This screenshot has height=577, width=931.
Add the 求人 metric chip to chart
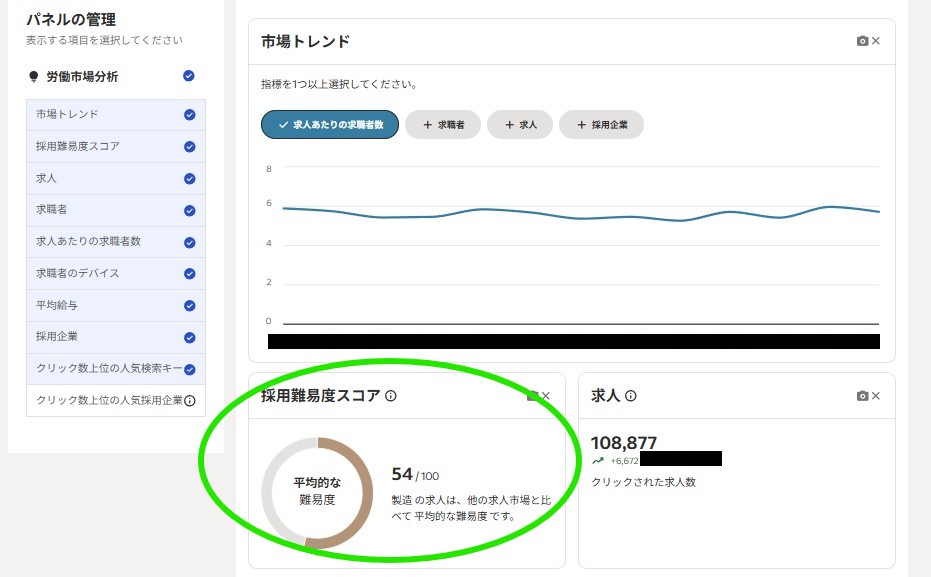(x=520, y=125)
